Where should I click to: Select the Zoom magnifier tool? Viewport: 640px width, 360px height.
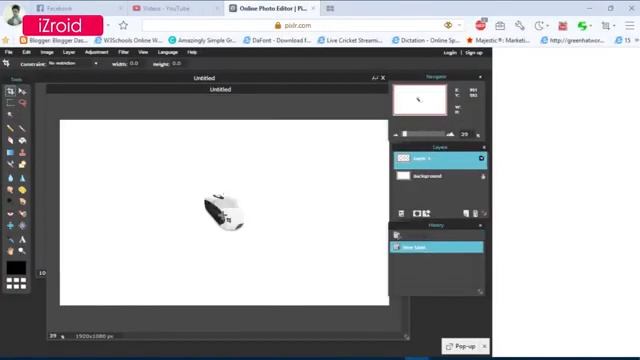(22, 251)
